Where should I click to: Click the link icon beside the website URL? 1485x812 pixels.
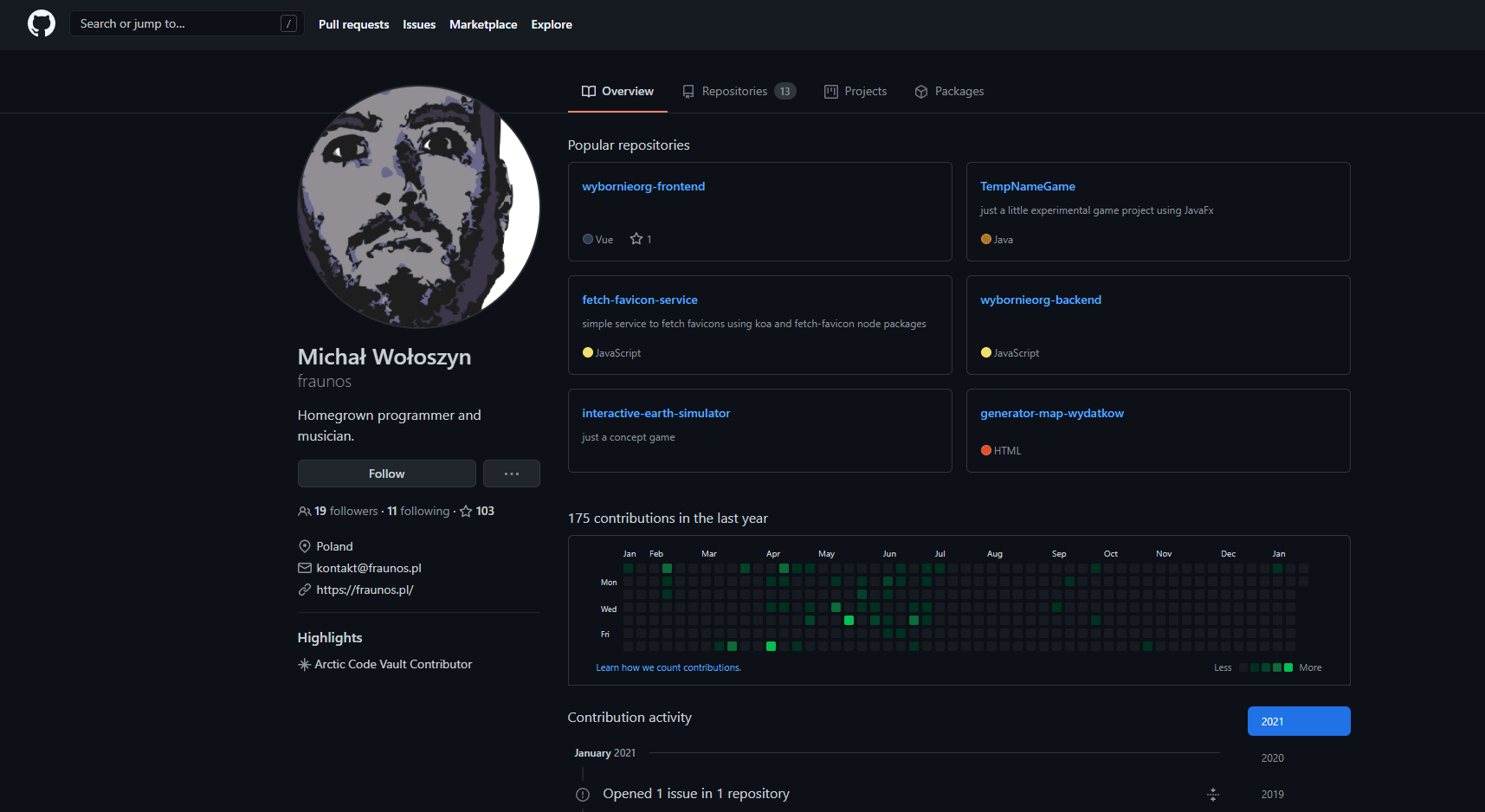[x=304, y=590]
